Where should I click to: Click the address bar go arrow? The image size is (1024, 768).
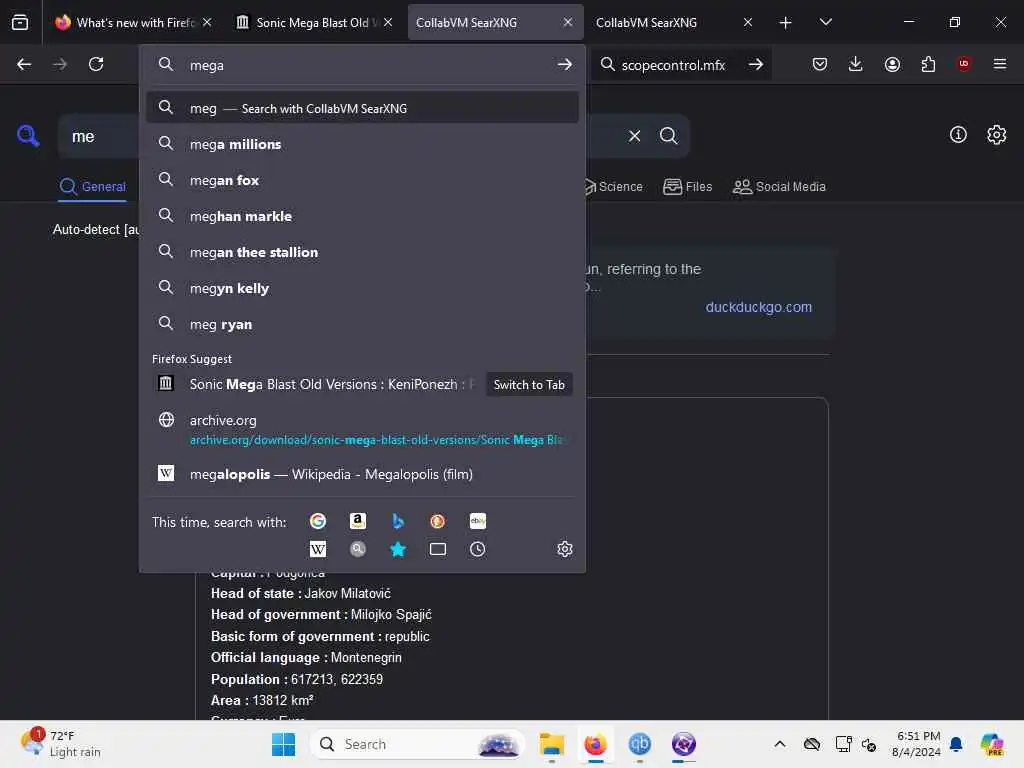[x=564, y=65]
